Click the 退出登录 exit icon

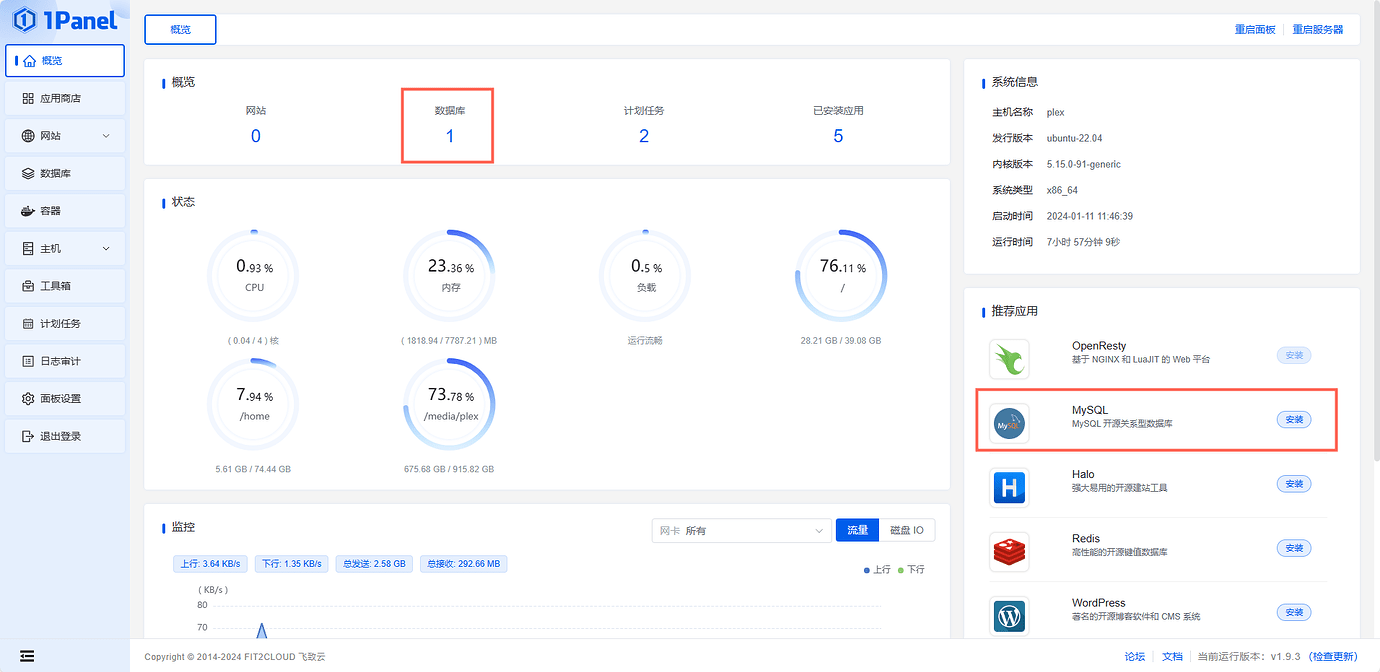pos(28,436)
